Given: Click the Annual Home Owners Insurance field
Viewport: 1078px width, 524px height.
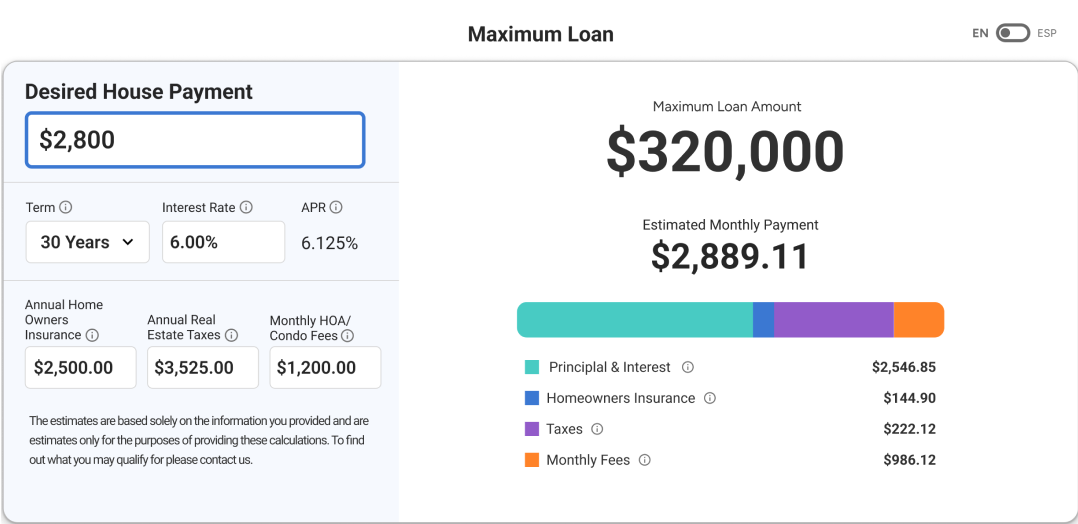Looking at the screenshot, I should click(x=81, y=367).
